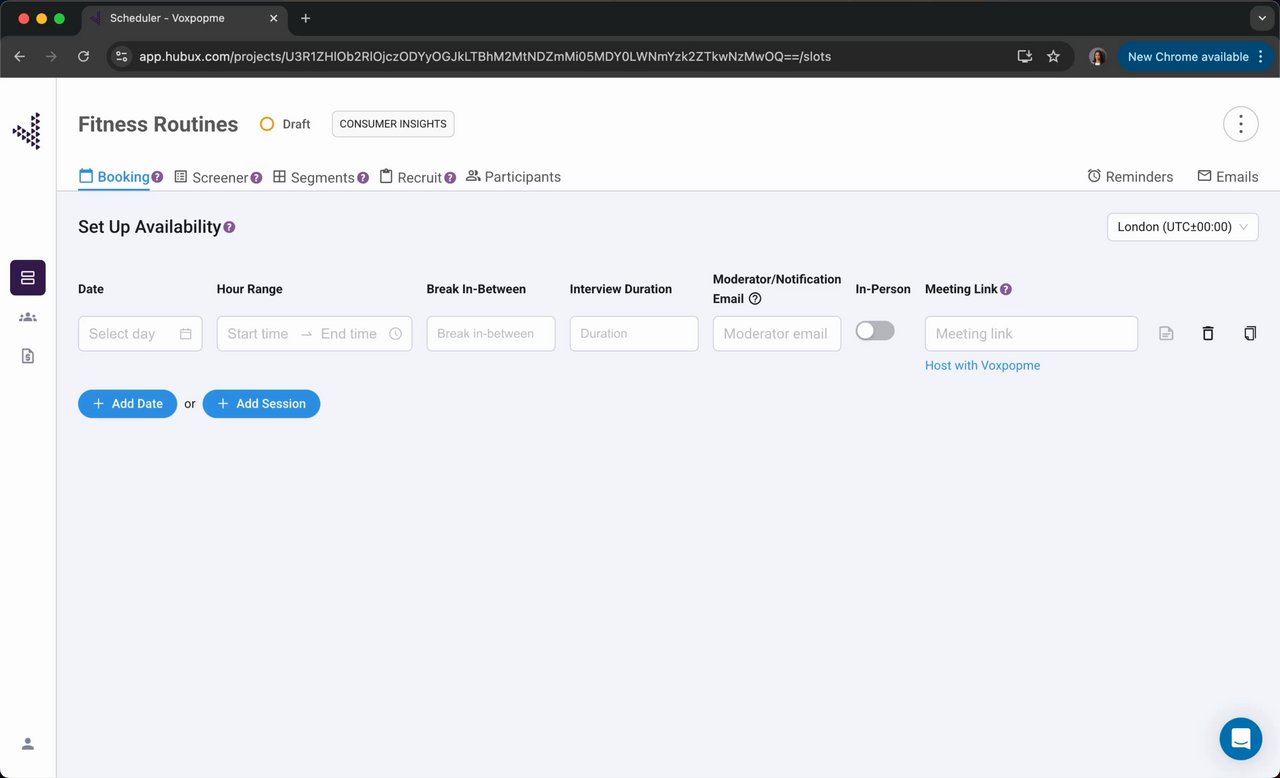Open the chat support bubble

pos(1240,739)
